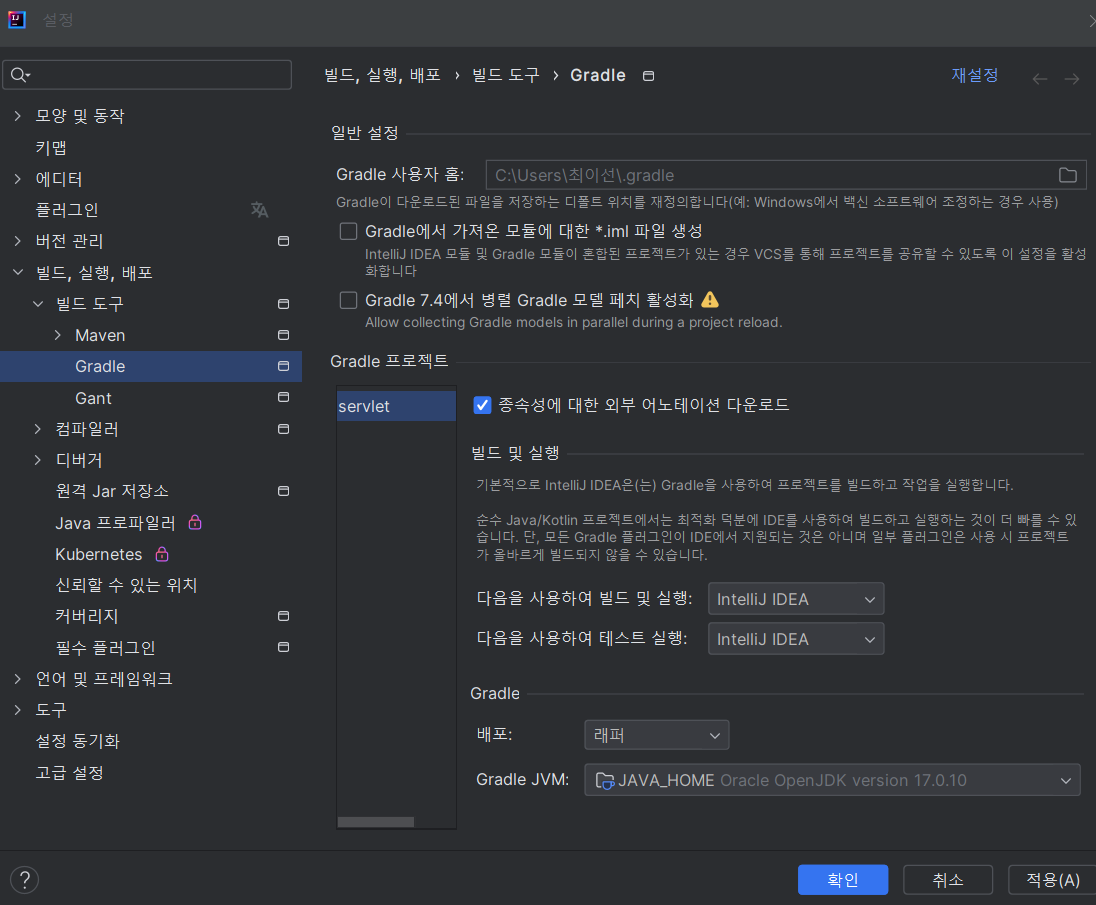Image resolution: width=1096 pixels, height=905 pixels.
Task: Enable *.iml 파일 생성 checkbox
Action: 348,231
